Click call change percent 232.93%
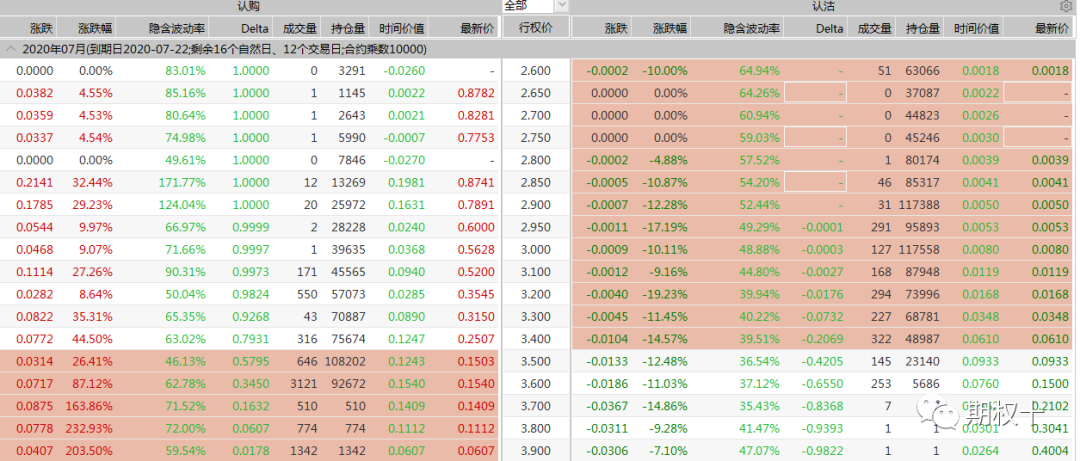Viewport: 1080px width, 461px height. pyautogui.click(x=89, y=429)
